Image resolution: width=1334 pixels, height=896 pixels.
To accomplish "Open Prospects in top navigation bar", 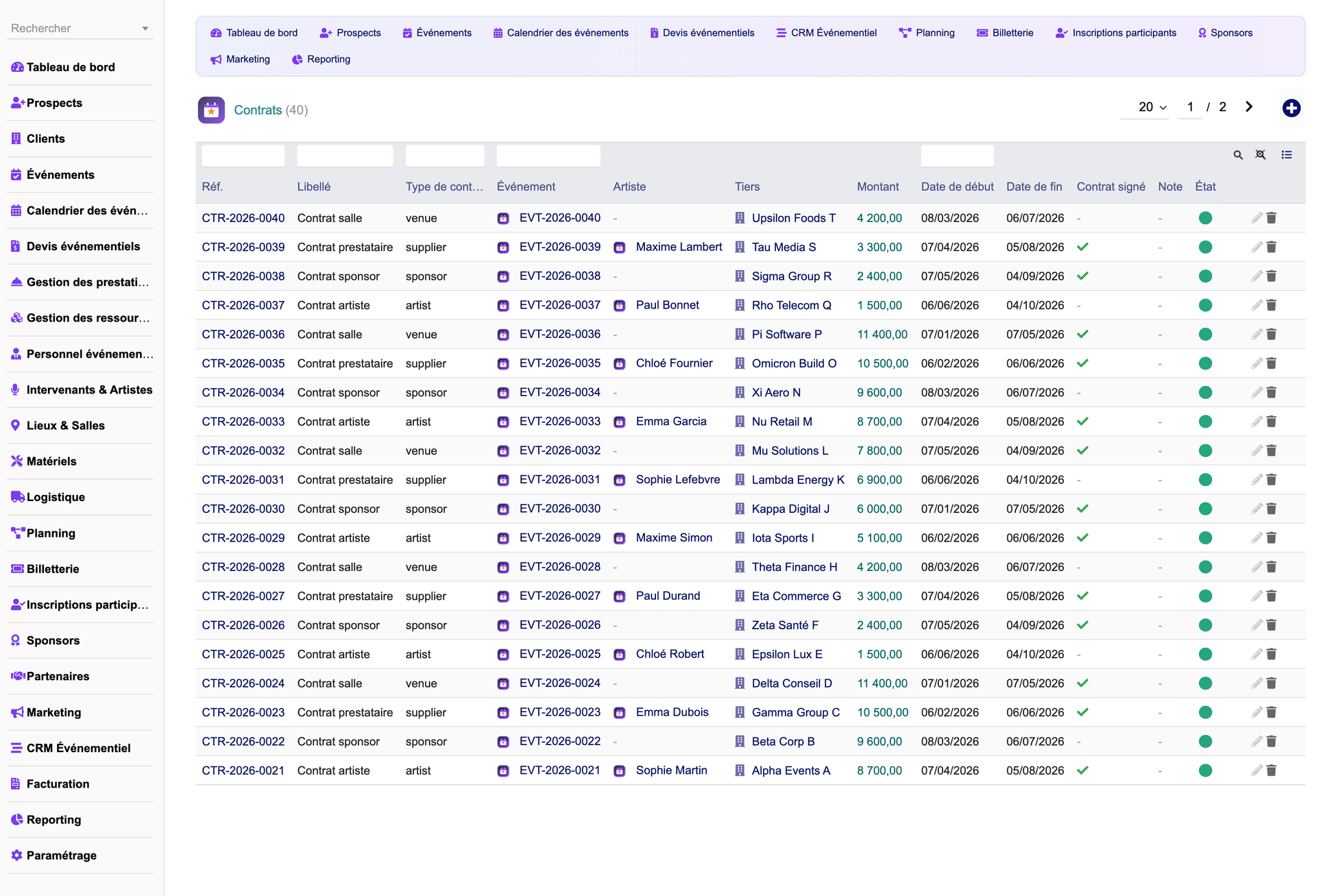I will tap(350, 33).
